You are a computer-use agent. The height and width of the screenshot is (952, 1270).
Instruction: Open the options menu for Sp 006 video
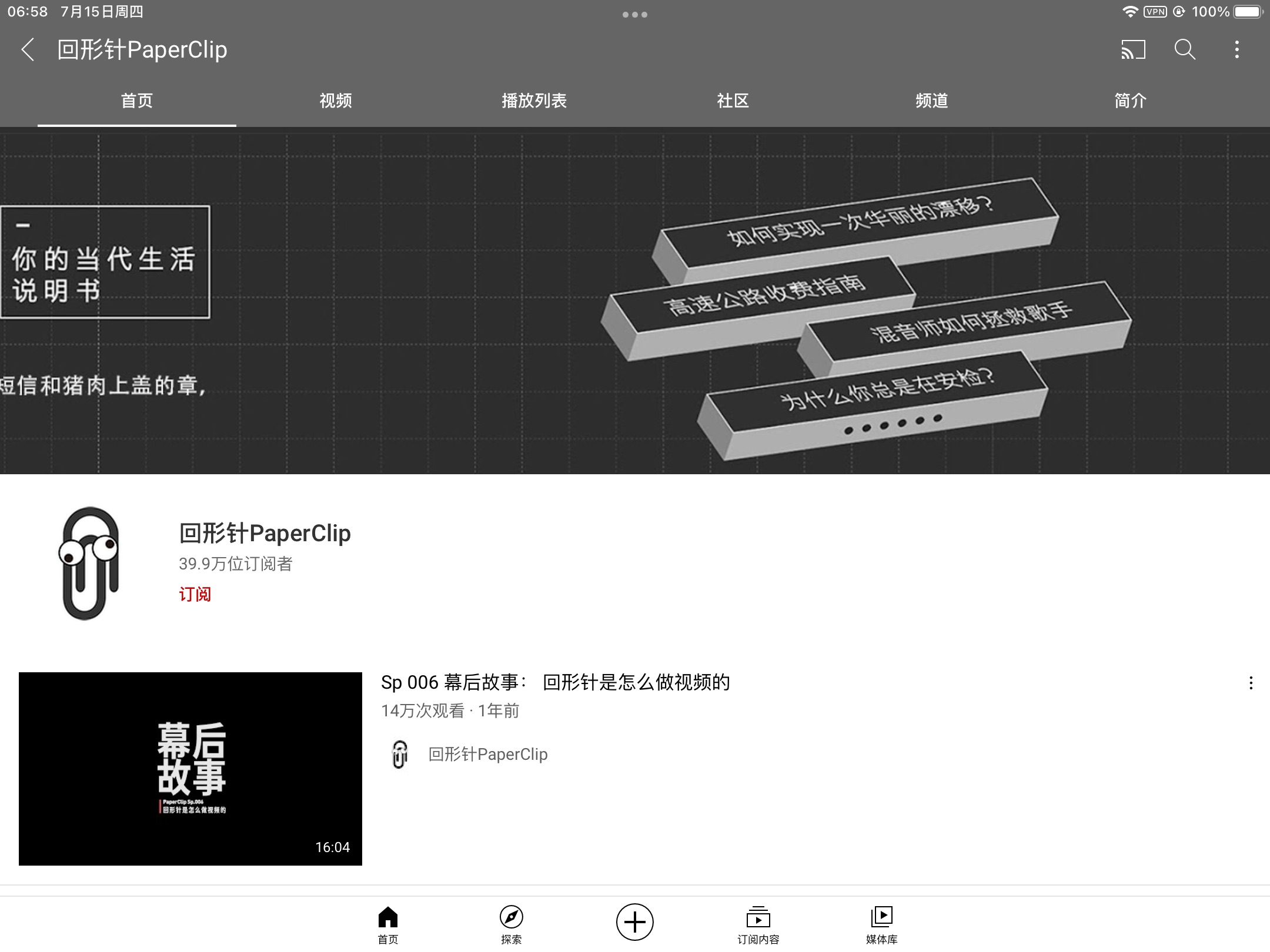[1251, 683]
